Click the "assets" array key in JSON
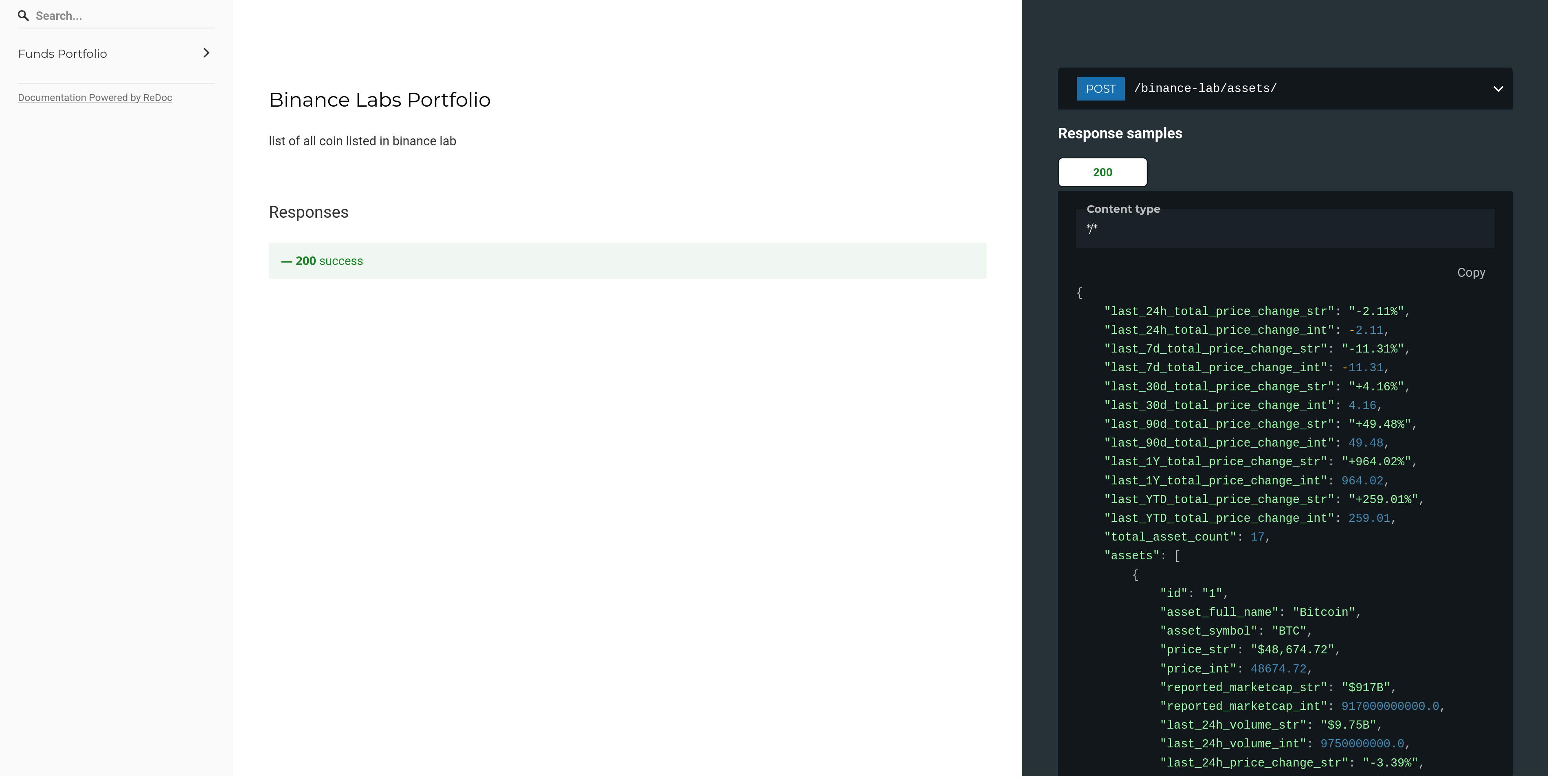Image resolution: width=1564 pixels, height=784 pixels. pos(1132,556)
